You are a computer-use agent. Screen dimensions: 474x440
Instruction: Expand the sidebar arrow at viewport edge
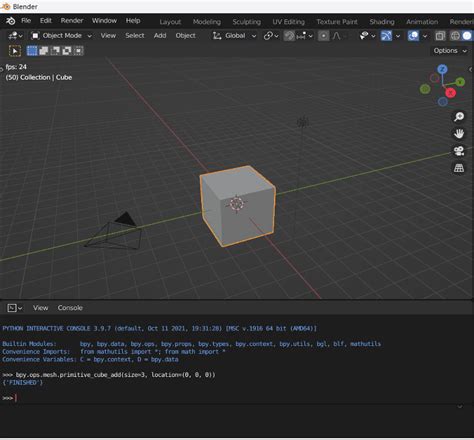click(471, 70)
